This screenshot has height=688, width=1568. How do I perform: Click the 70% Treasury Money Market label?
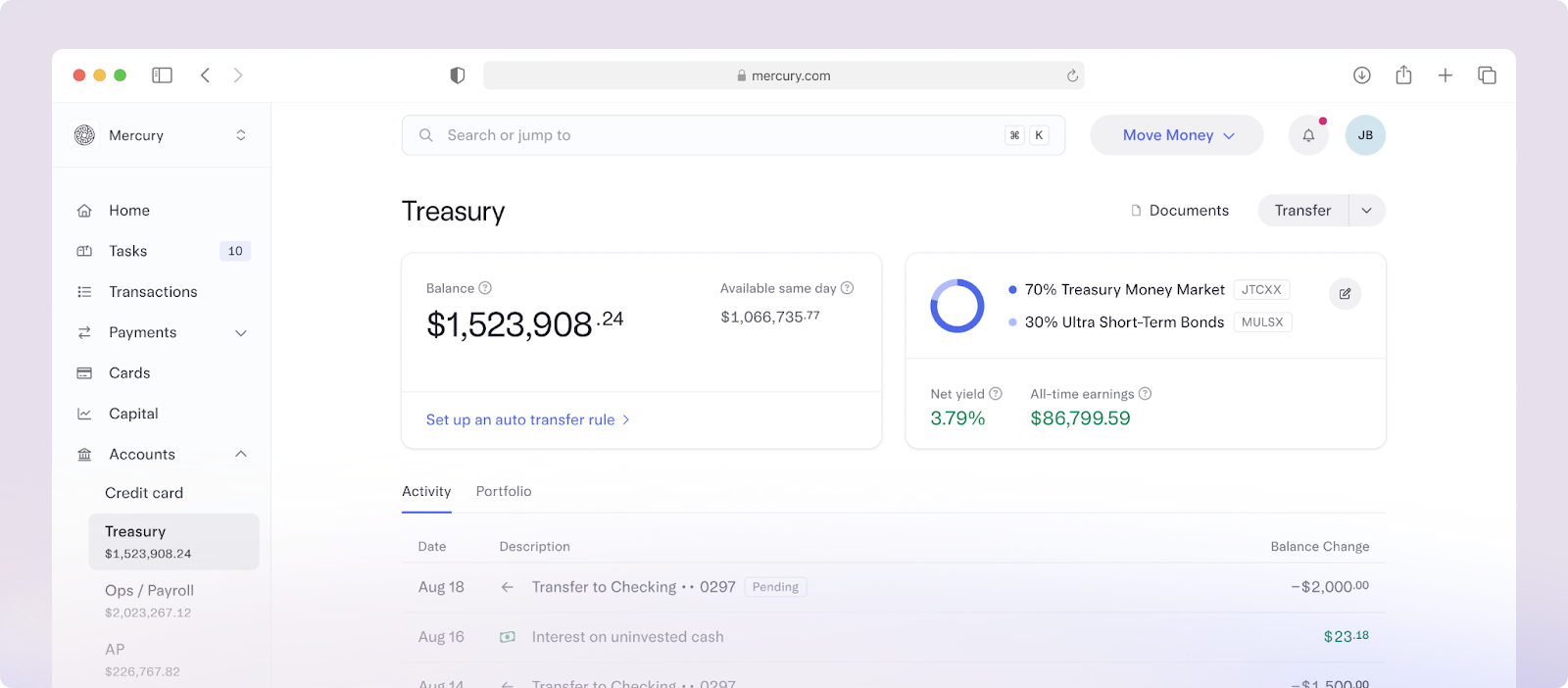[x=1125, y=290]
